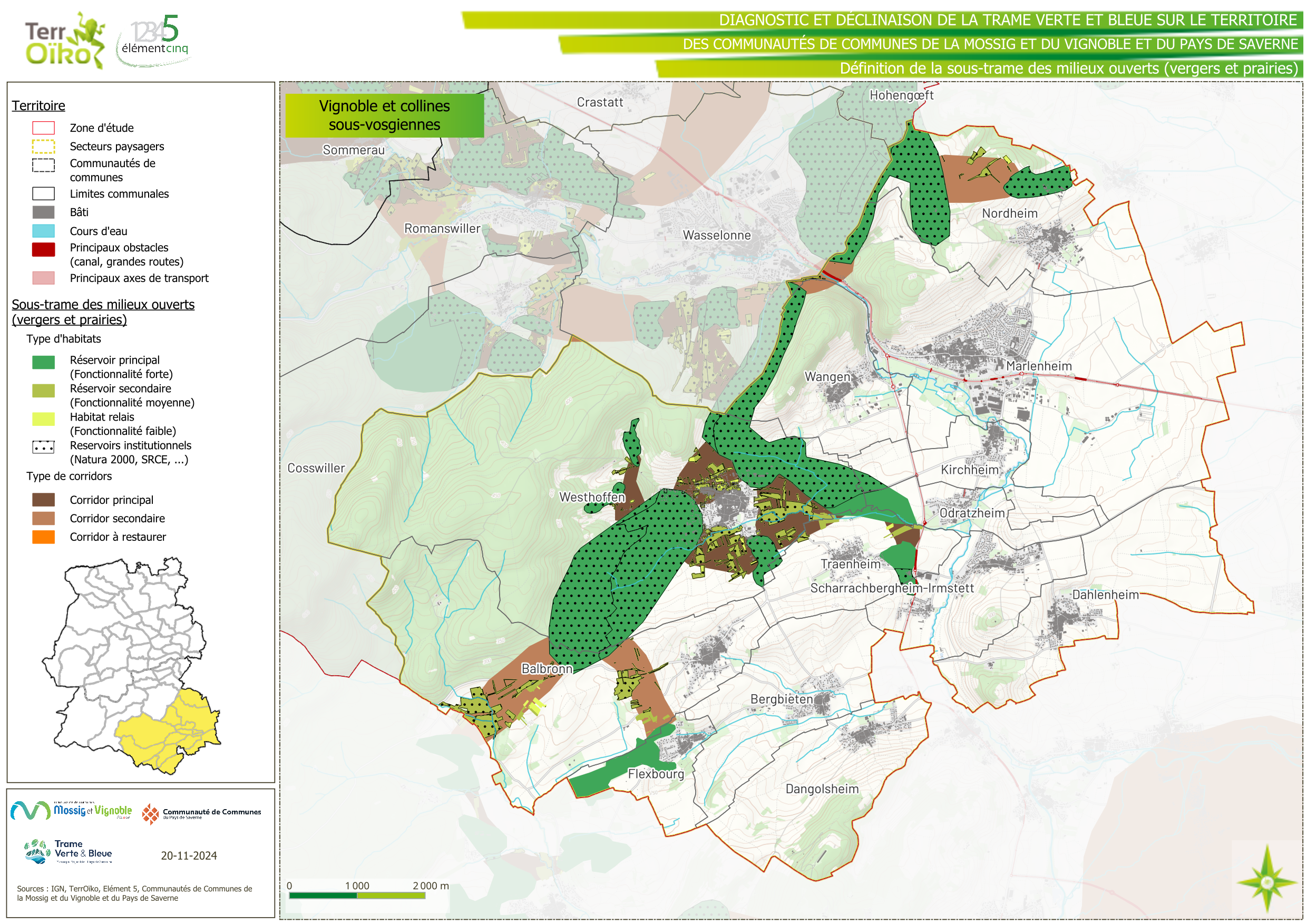1307x924 pixels.
Task: Click the Cours d'eau light-blue swatch
Action: 43,230
